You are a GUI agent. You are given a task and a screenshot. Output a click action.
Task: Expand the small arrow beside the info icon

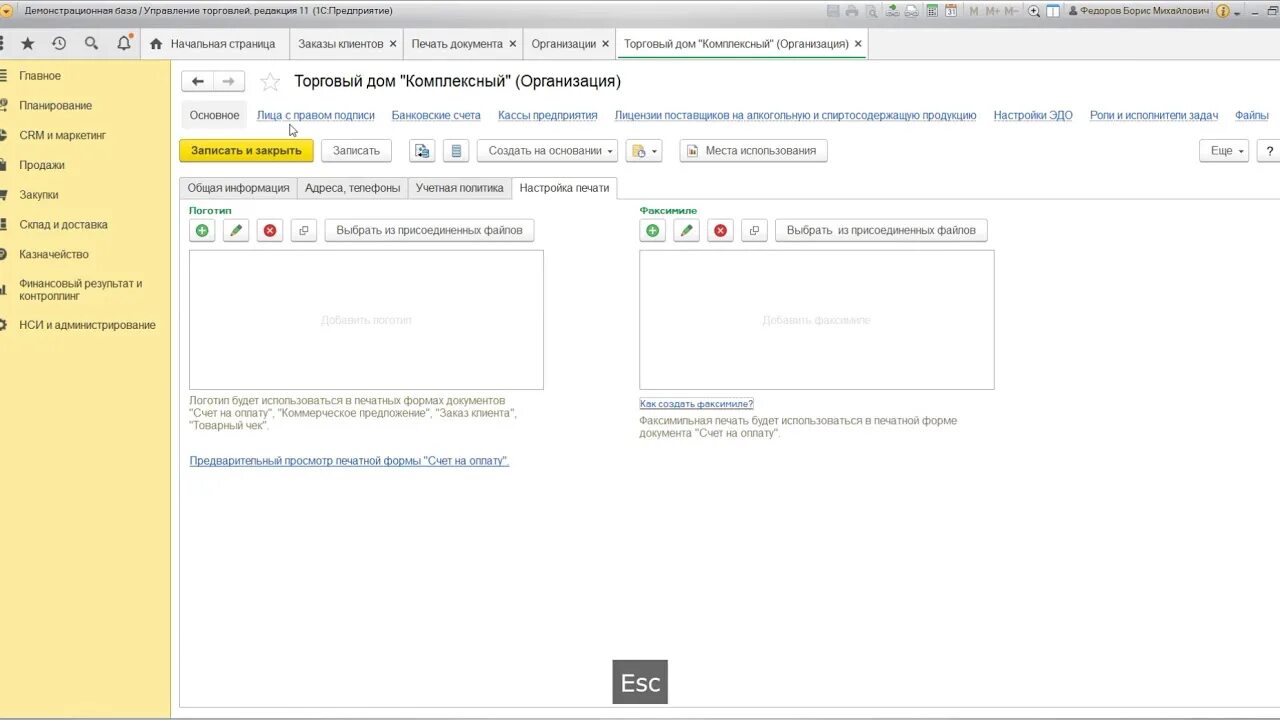(1237, 12)
